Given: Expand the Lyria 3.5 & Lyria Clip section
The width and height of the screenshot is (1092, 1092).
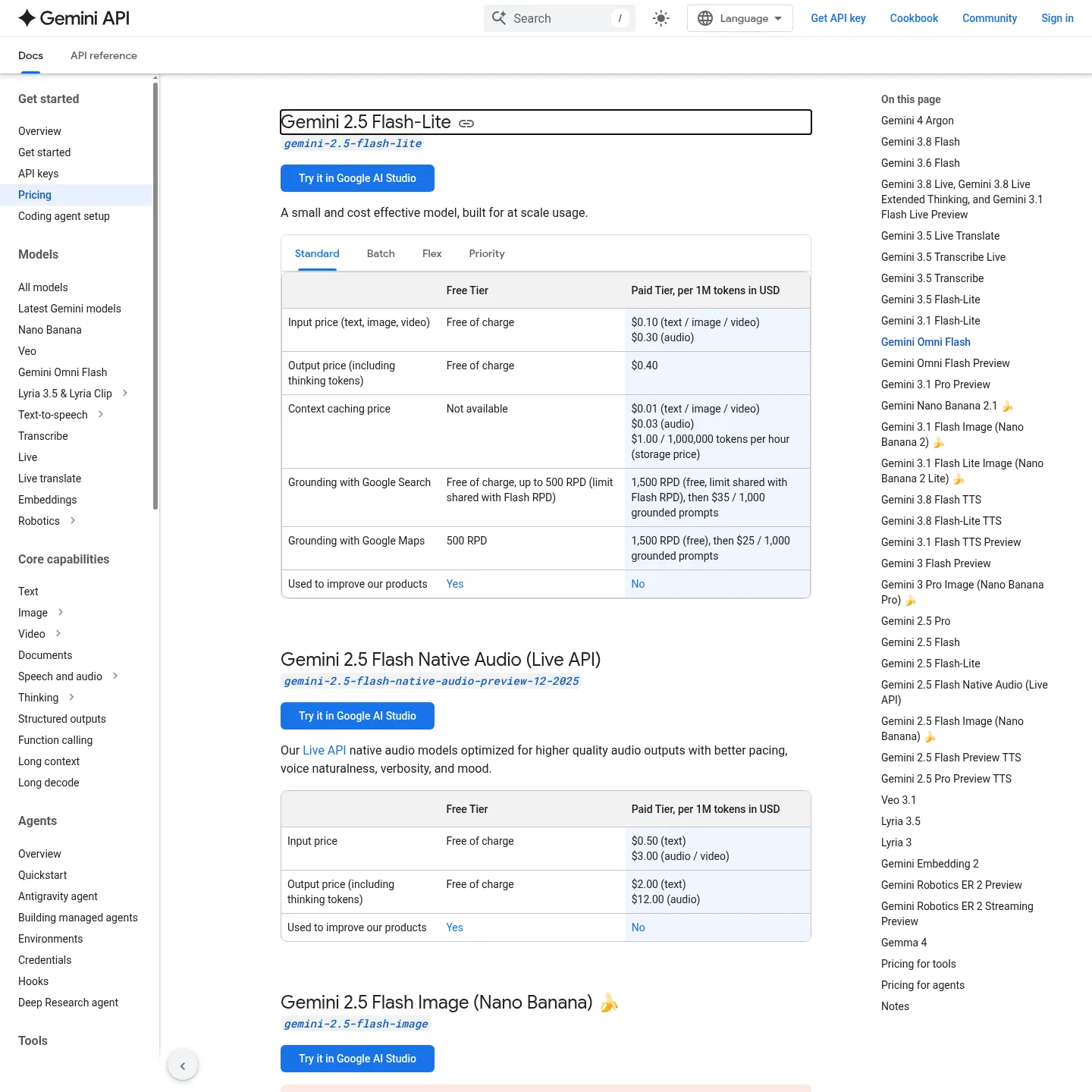Looking at the screenshot, I should (125, 393).
